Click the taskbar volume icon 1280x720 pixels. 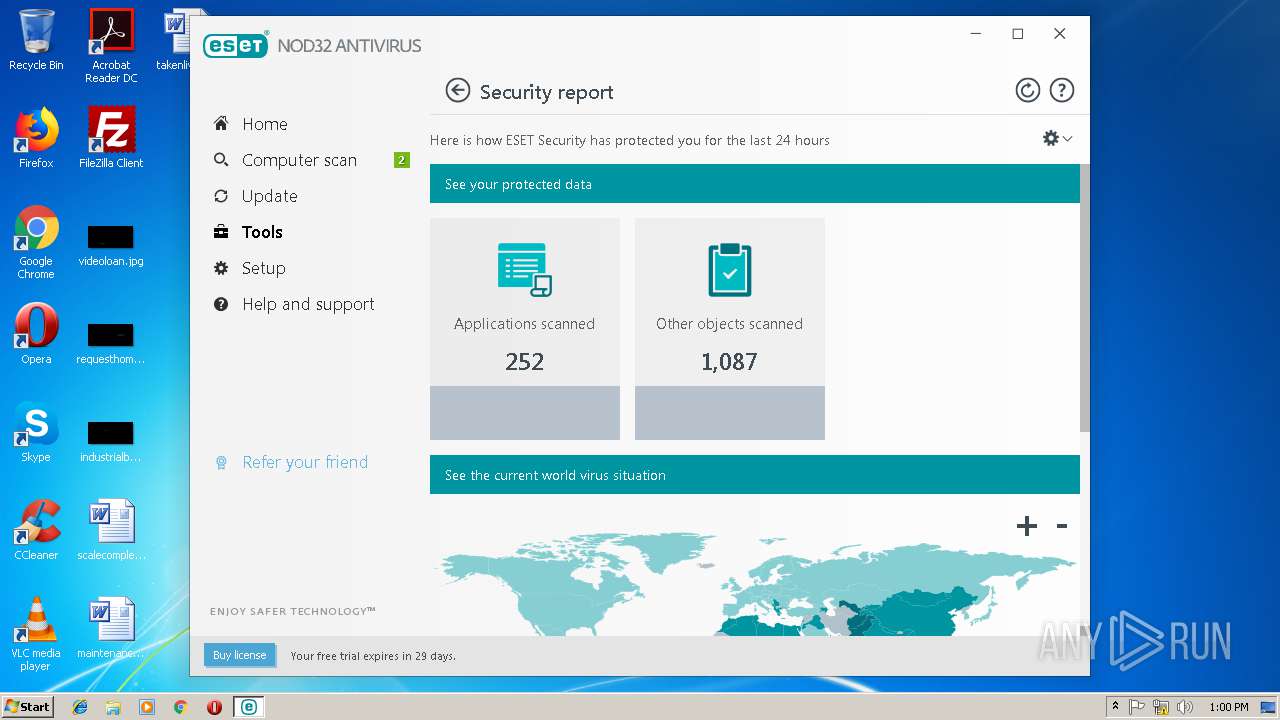(1185, 707)
